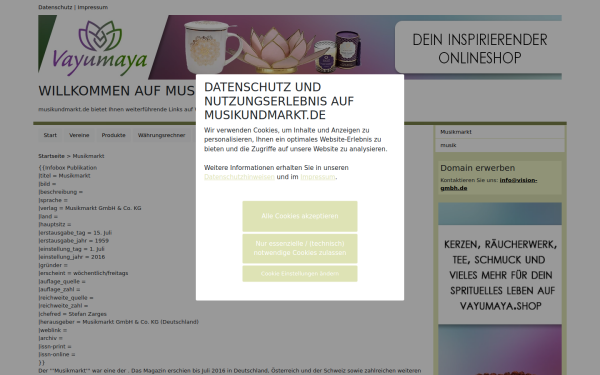This screenshot has width=600, height=375.
Task: Open Impressum link in page header
Action: 93,7
